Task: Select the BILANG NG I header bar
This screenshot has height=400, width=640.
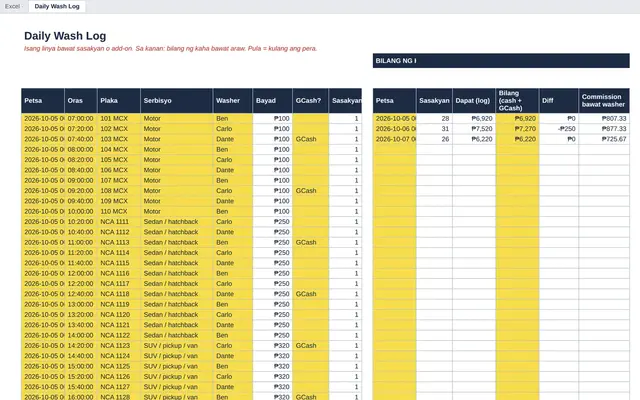Action: [501, 61]
